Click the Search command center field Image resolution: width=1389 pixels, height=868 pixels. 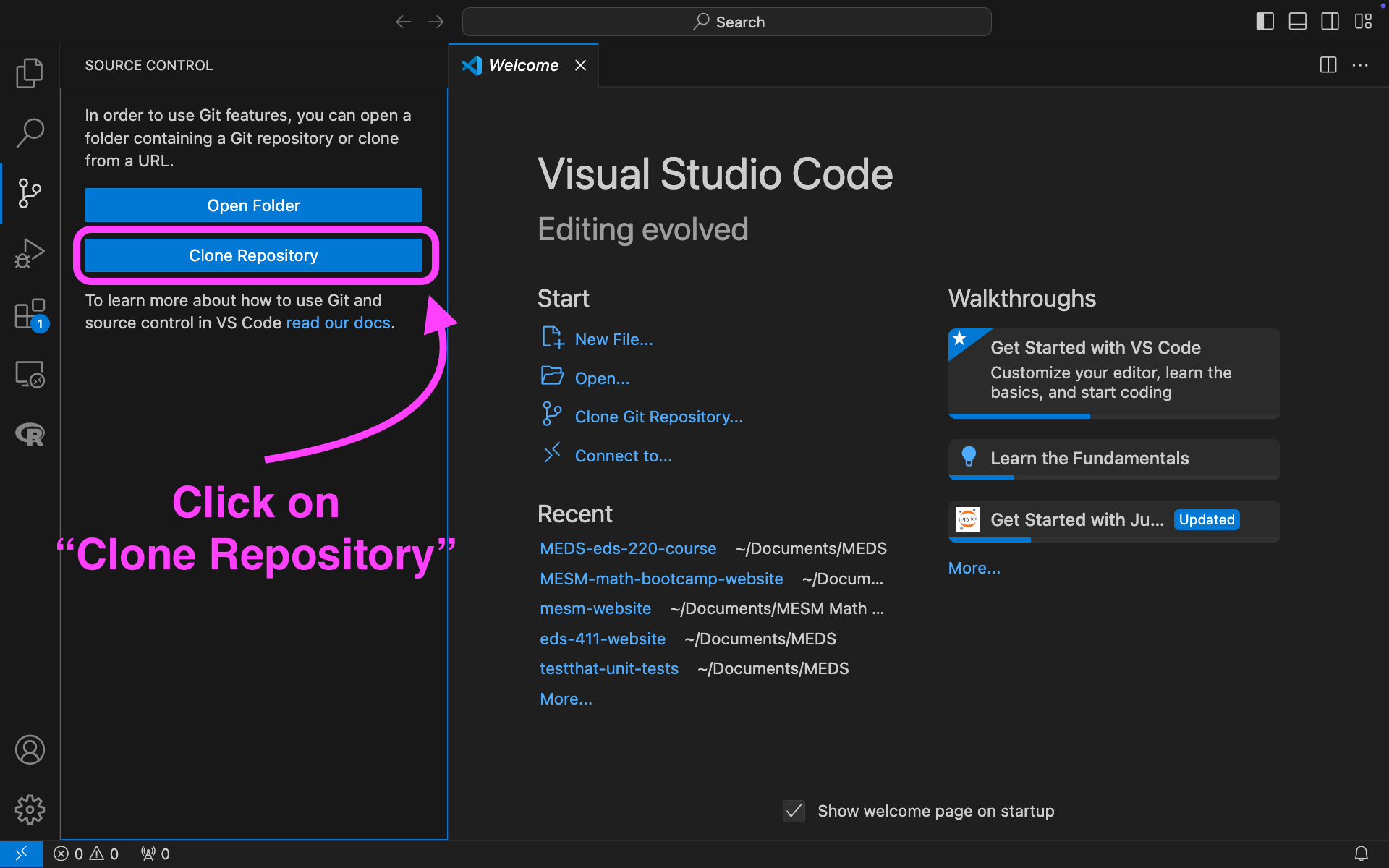726,22
